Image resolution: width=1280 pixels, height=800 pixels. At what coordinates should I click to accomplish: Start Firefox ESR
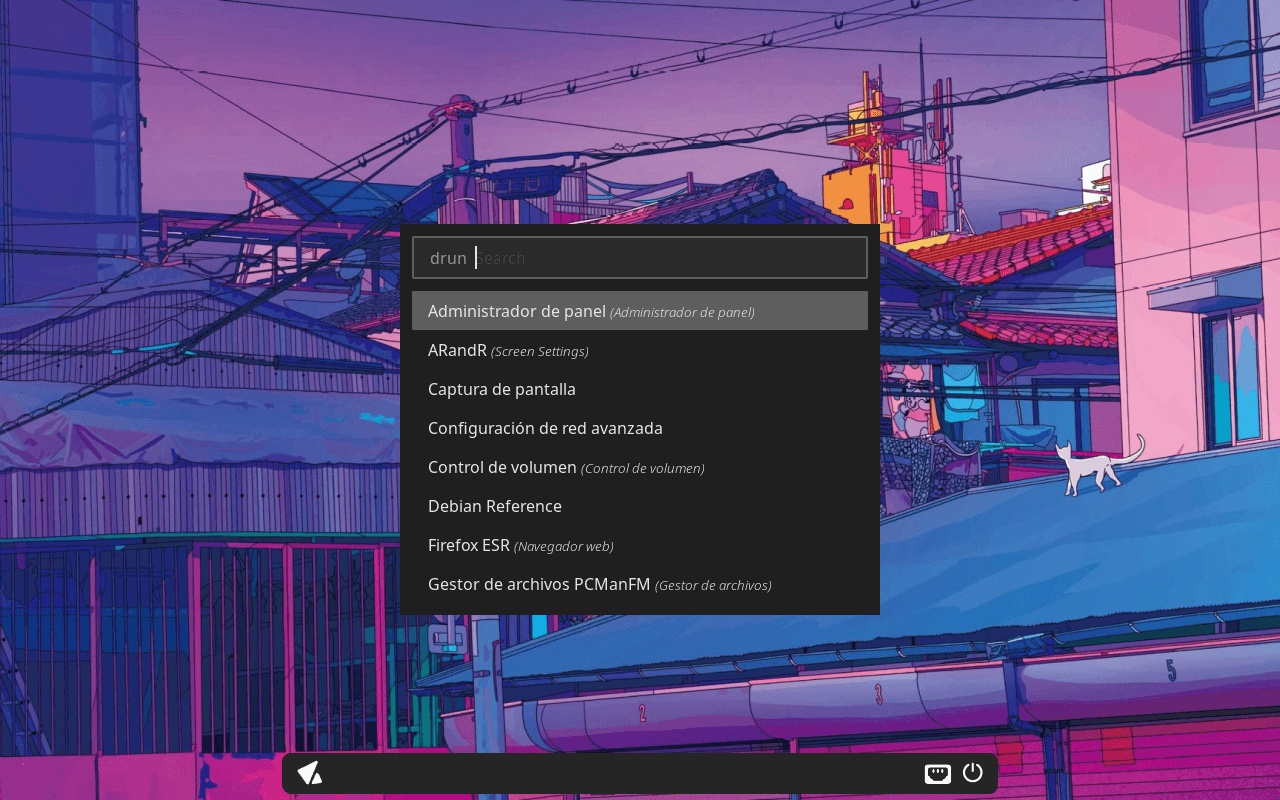[469, 545]
